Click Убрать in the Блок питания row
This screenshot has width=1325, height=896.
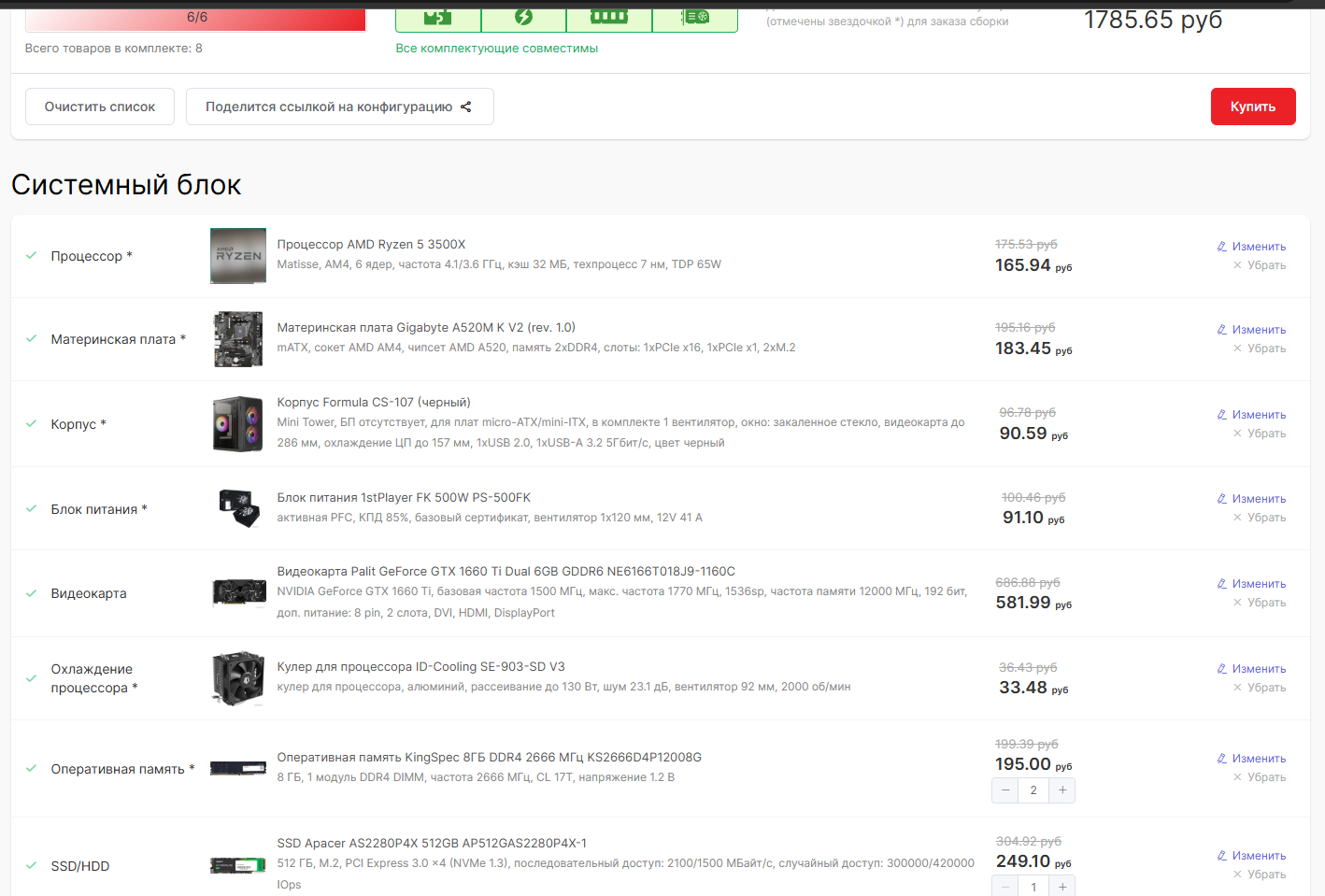tap(1259, 518)
